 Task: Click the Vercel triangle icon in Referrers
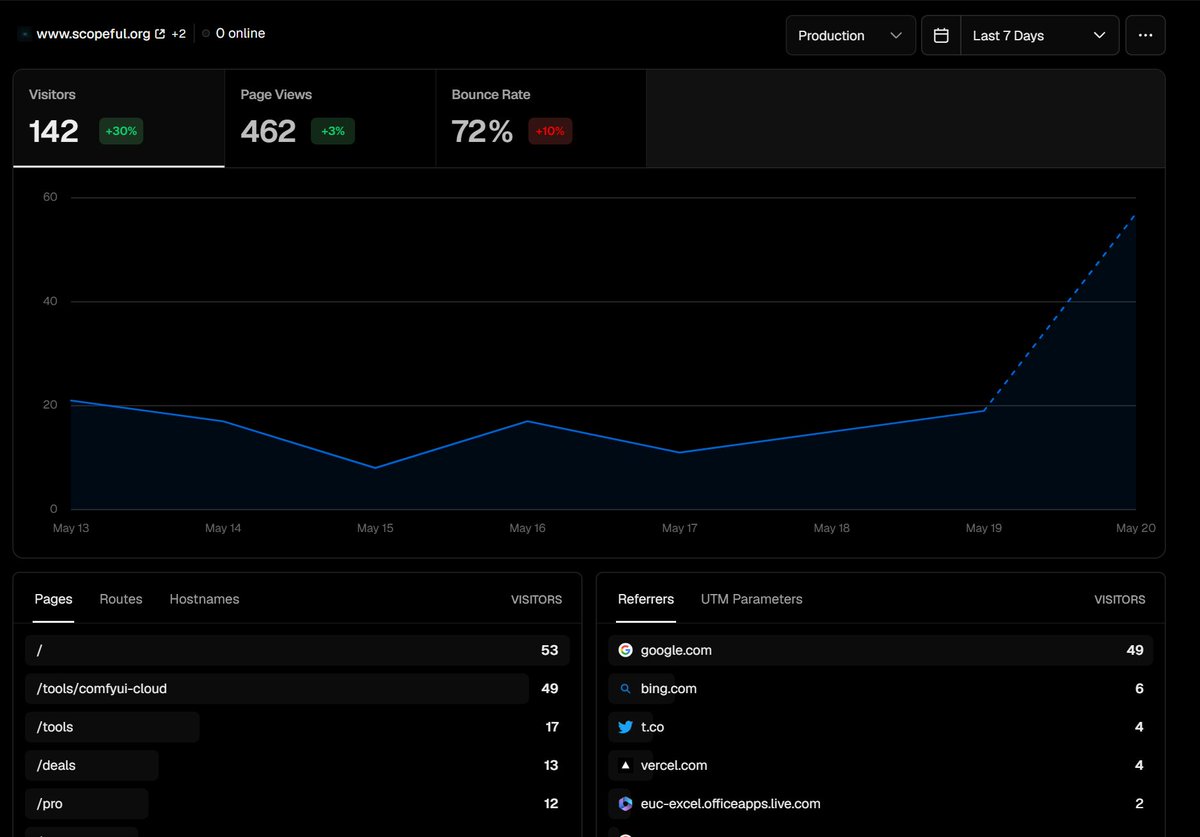(625, 765)
